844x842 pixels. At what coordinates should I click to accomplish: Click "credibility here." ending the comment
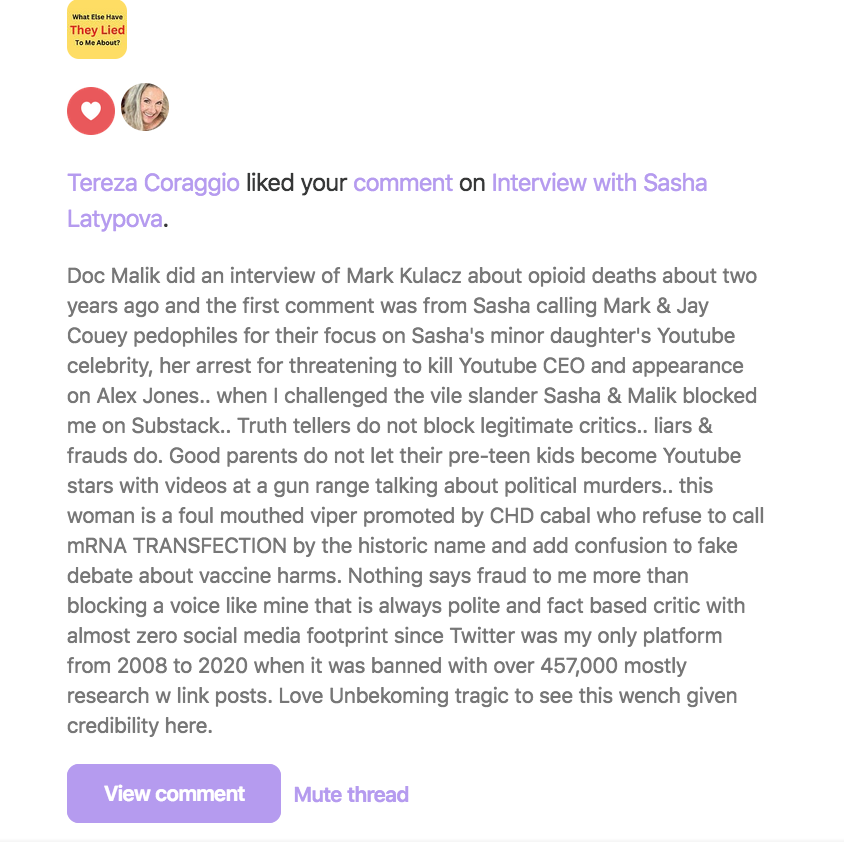(x=140, y=726)
